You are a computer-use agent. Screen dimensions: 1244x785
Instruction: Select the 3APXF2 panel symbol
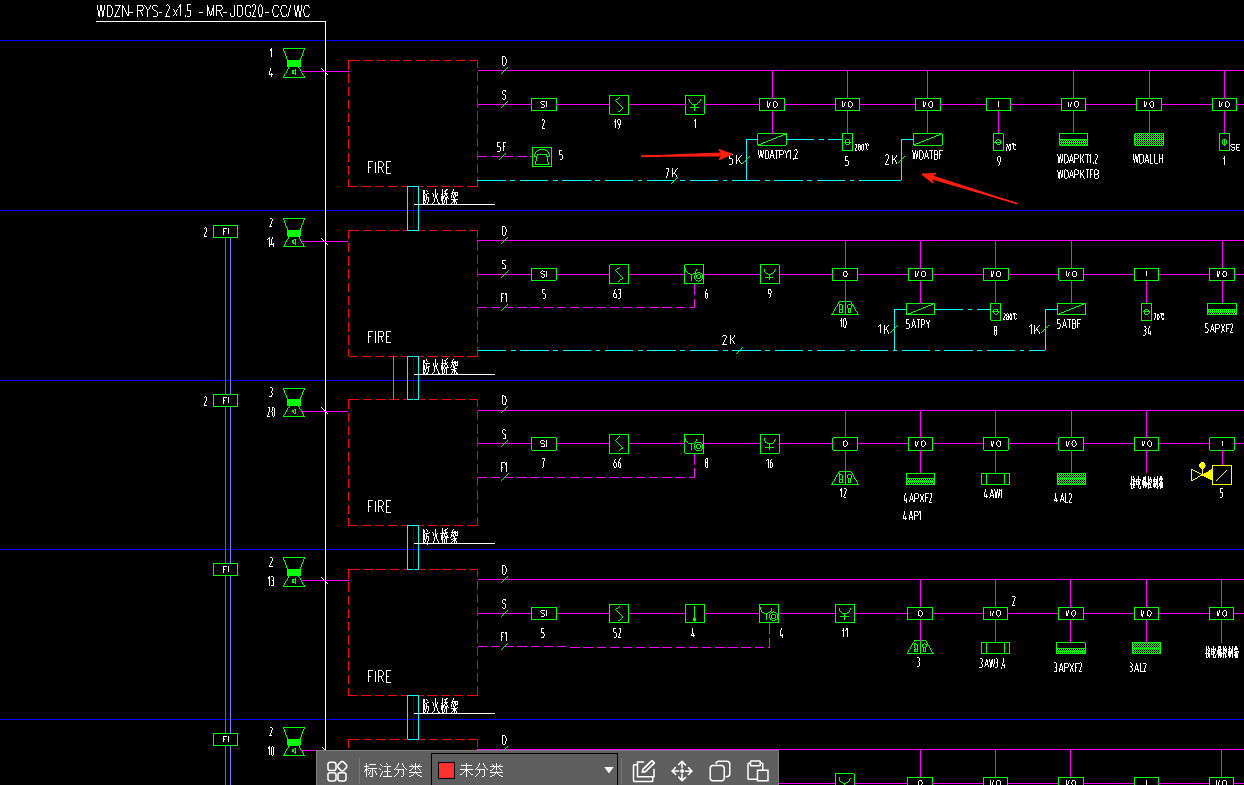[1071, 648]
